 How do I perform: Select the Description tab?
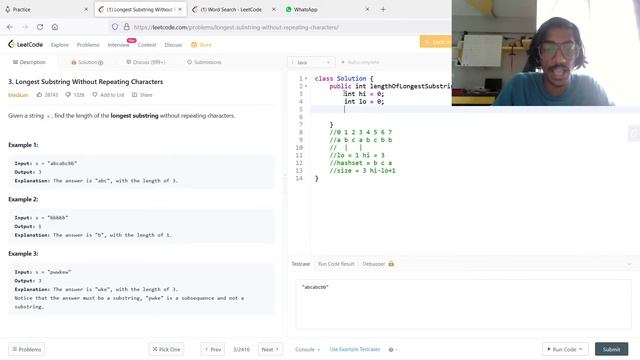[x=29, y=62]
